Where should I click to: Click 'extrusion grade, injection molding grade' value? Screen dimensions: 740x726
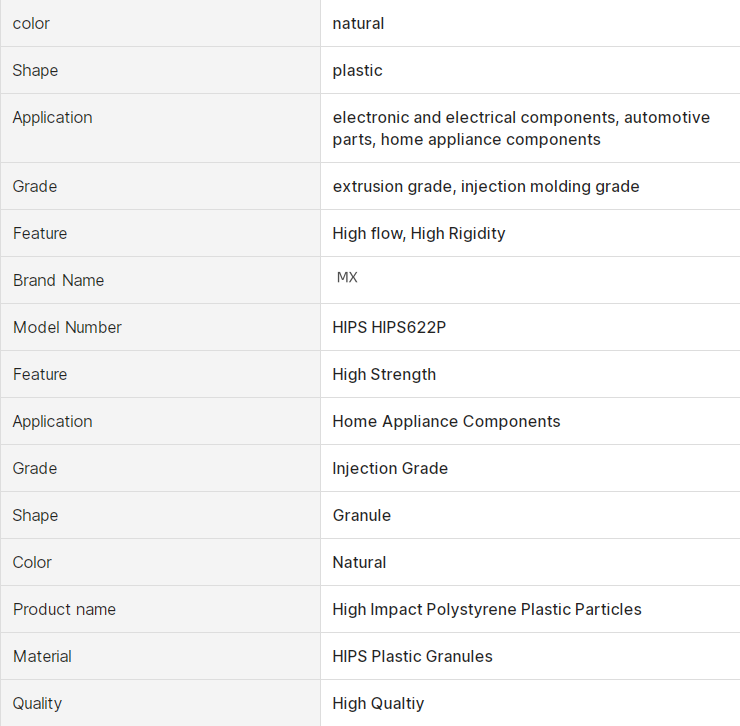[x=485, y=186]
